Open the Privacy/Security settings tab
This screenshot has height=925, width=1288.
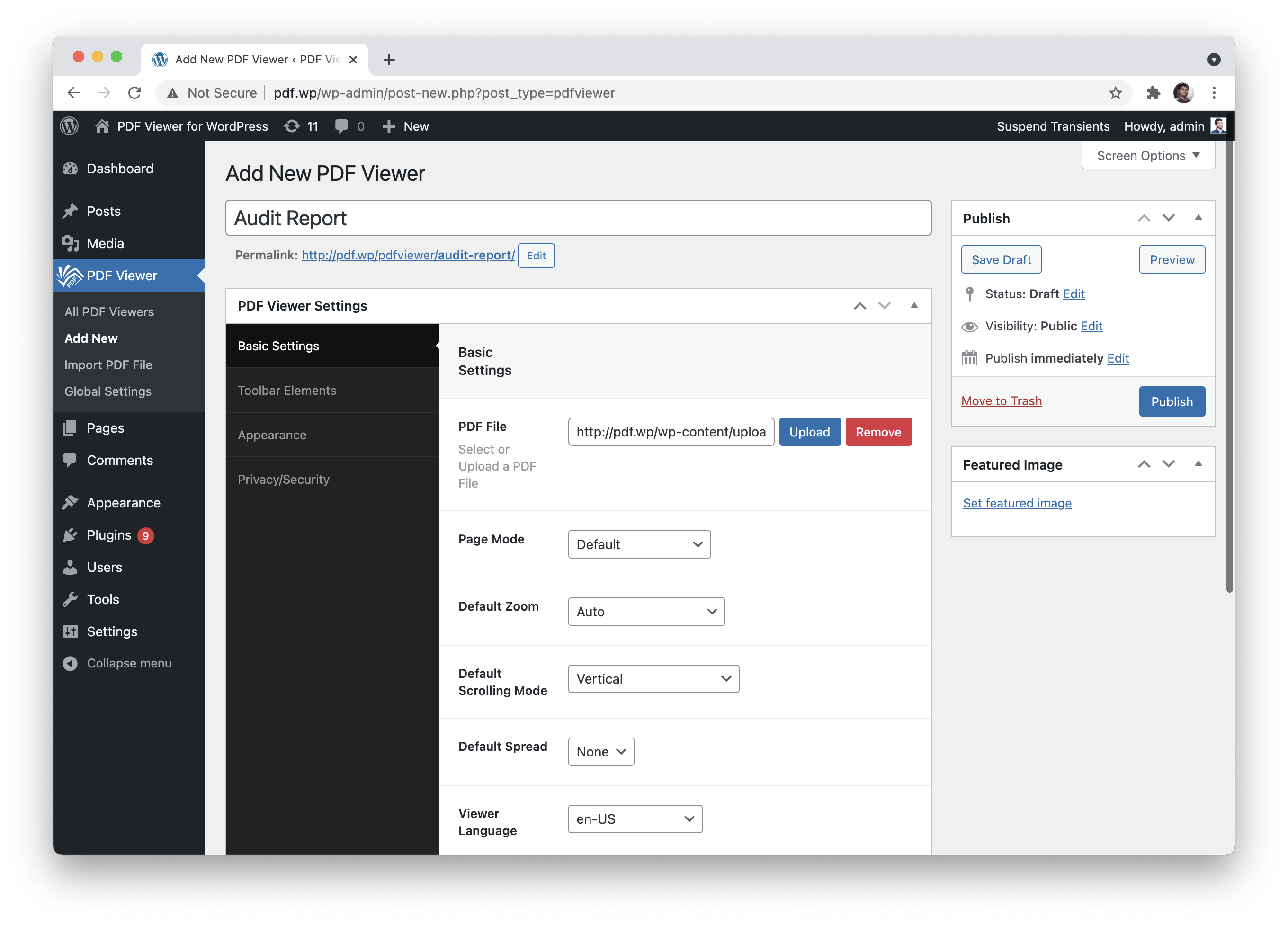(283, 479)
